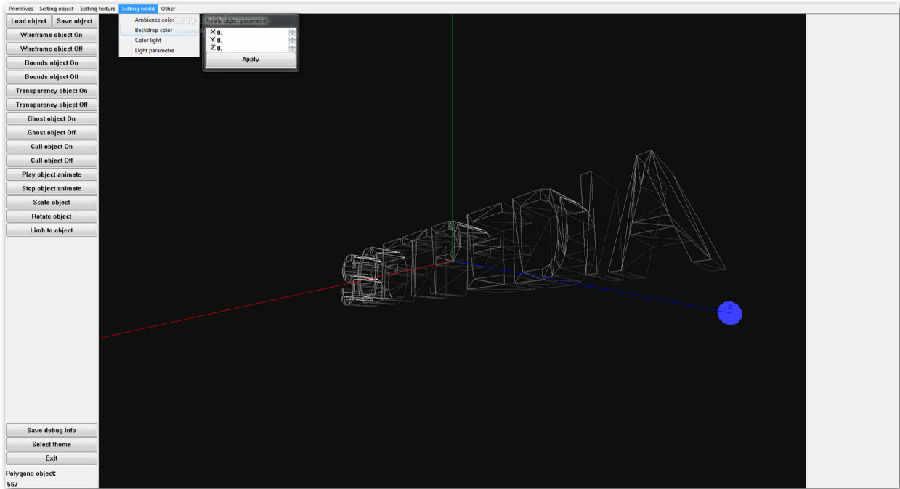
Task: Click the Scale object button
Action: (x=52, y=203)
